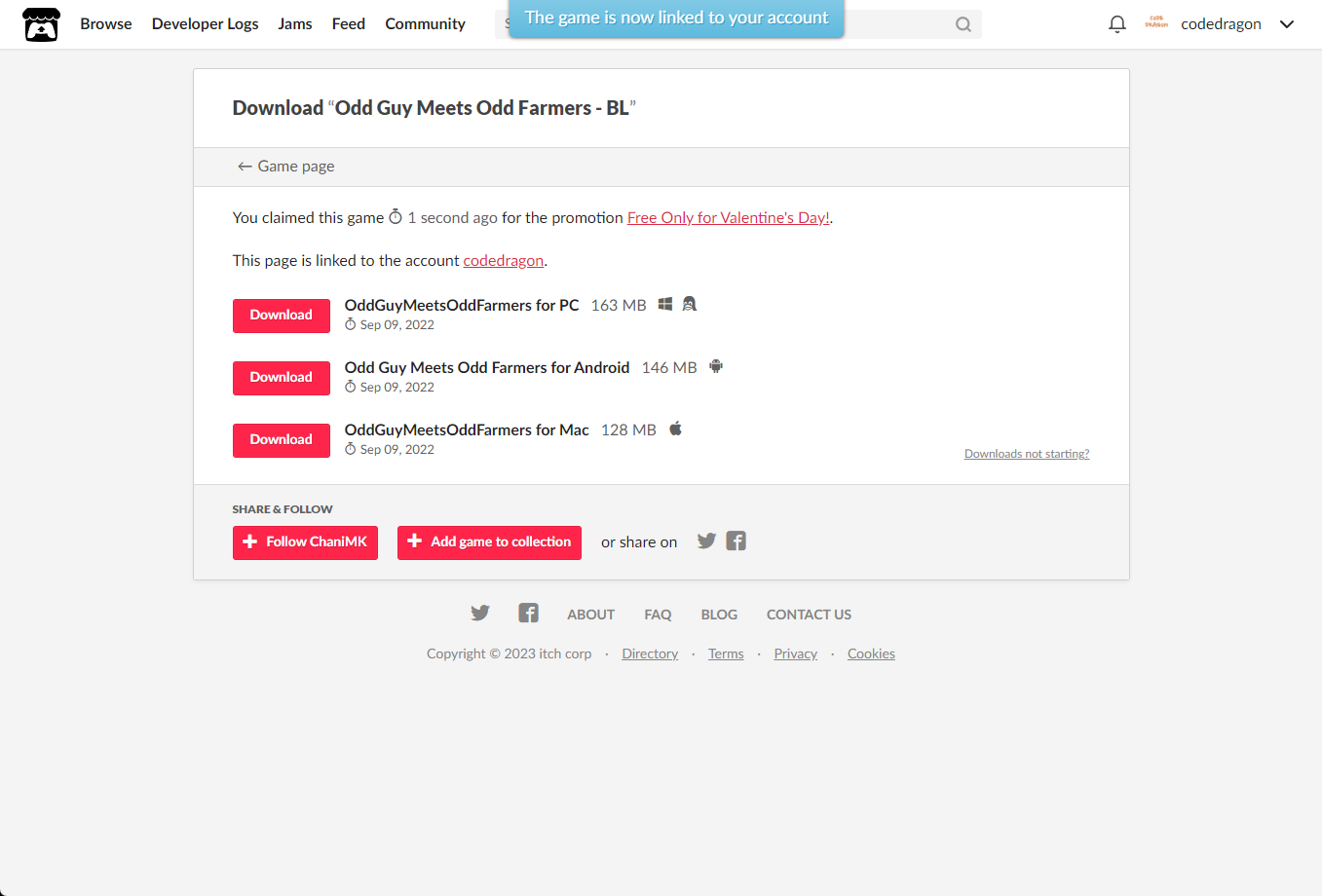Viewport: 1322px width, 896px height.
Task: Click the Sep 09, 2022 date under the Android file
Action: coord(397,388)
